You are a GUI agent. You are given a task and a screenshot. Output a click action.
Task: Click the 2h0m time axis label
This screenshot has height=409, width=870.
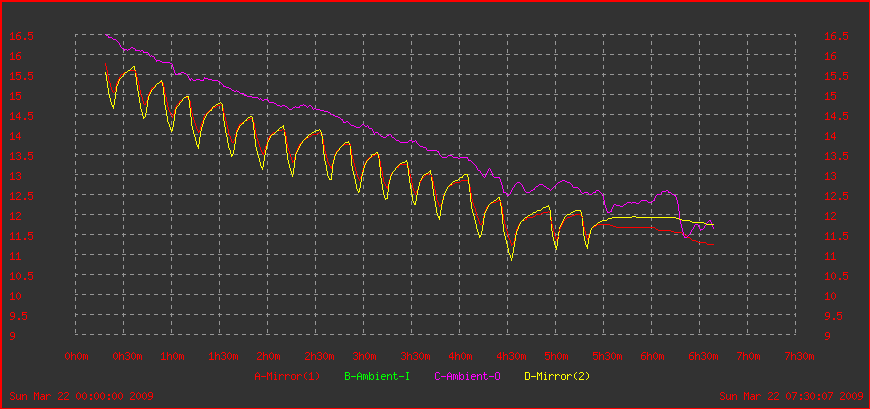[x=269, y=356]
